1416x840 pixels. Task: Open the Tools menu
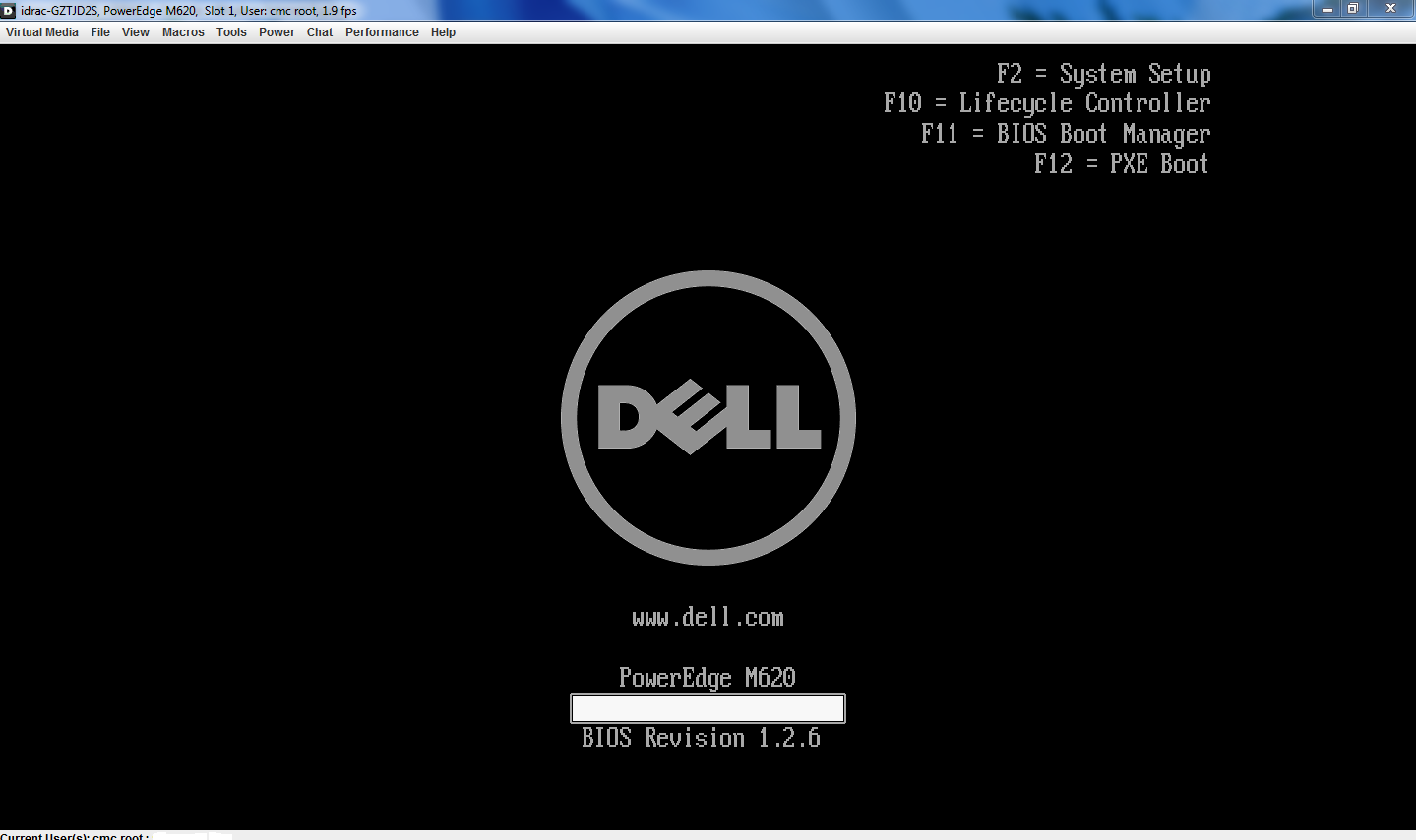point(231,31)
